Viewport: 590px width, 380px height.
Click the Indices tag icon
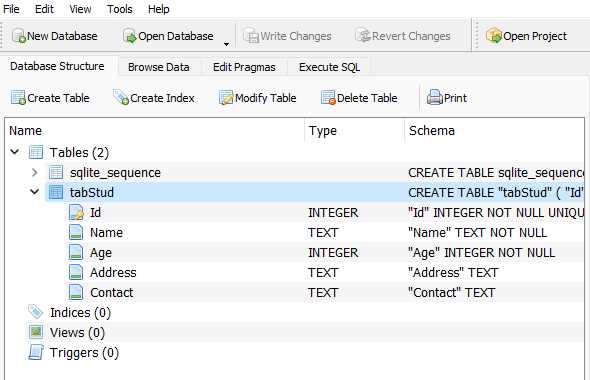36,312
